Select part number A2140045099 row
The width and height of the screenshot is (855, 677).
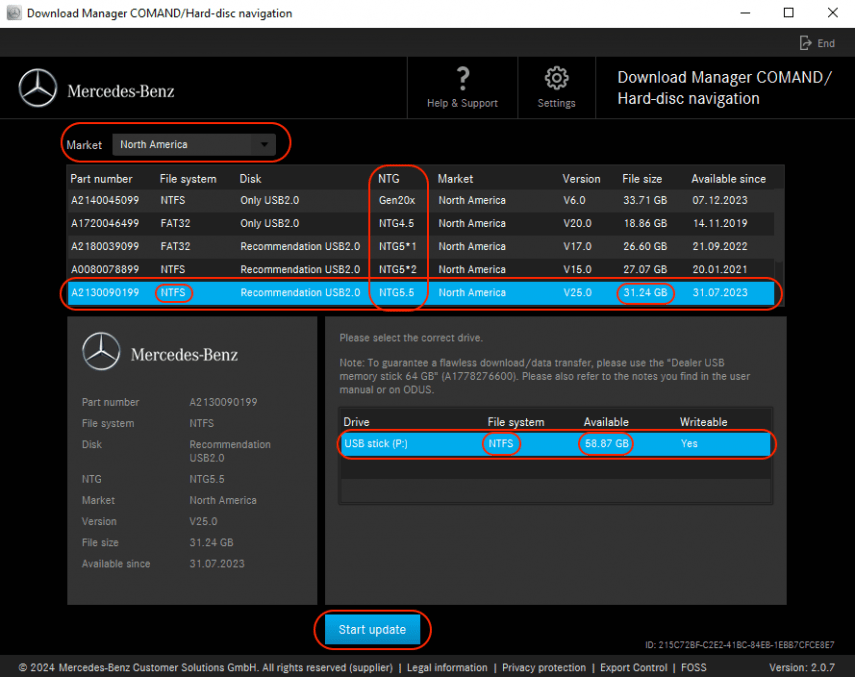pos(300,200)
